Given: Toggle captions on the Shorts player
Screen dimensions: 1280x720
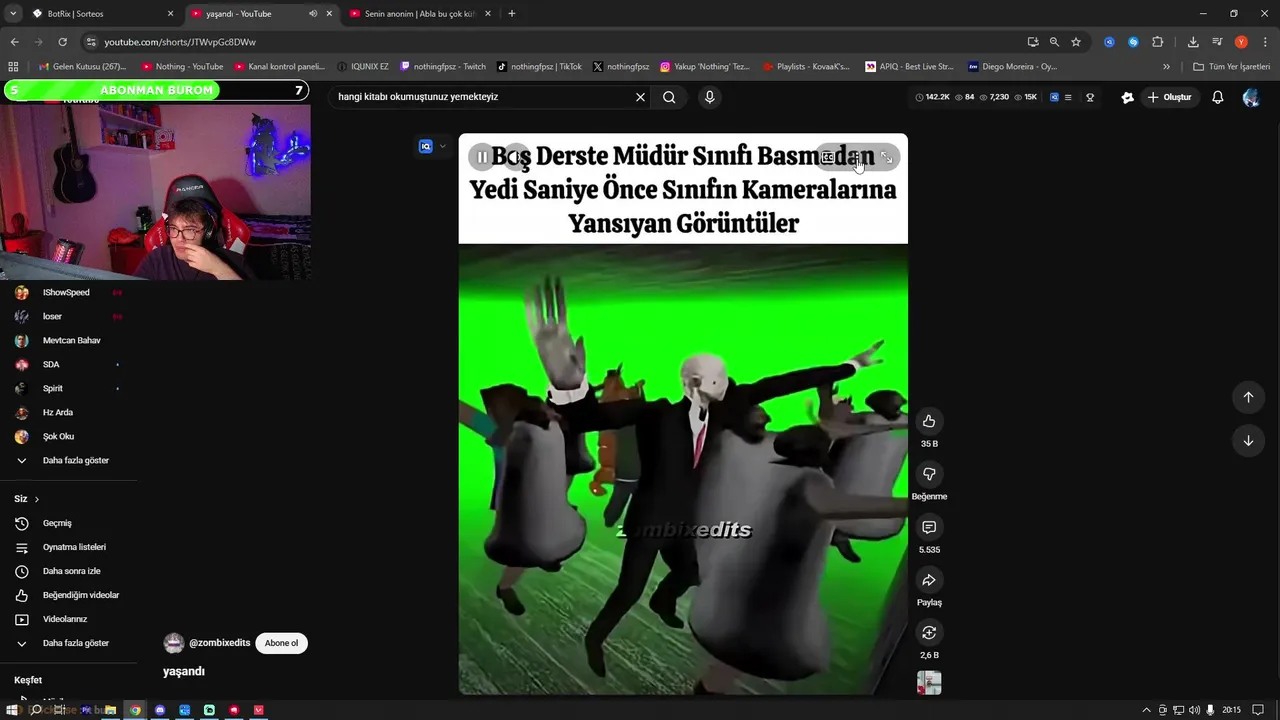Looking at the screenshot, I should point(828,157).
